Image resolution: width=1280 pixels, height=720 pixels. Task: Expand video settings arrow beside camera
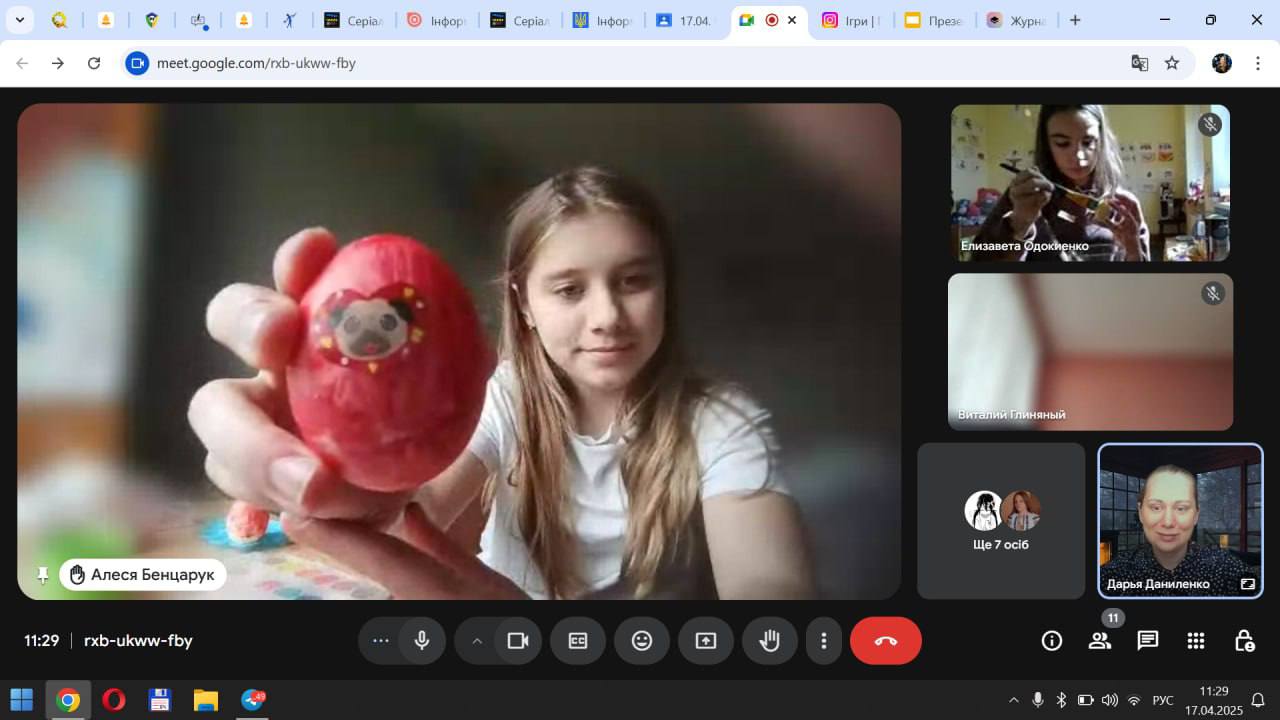pyautogui.click(x=477, y=641)
